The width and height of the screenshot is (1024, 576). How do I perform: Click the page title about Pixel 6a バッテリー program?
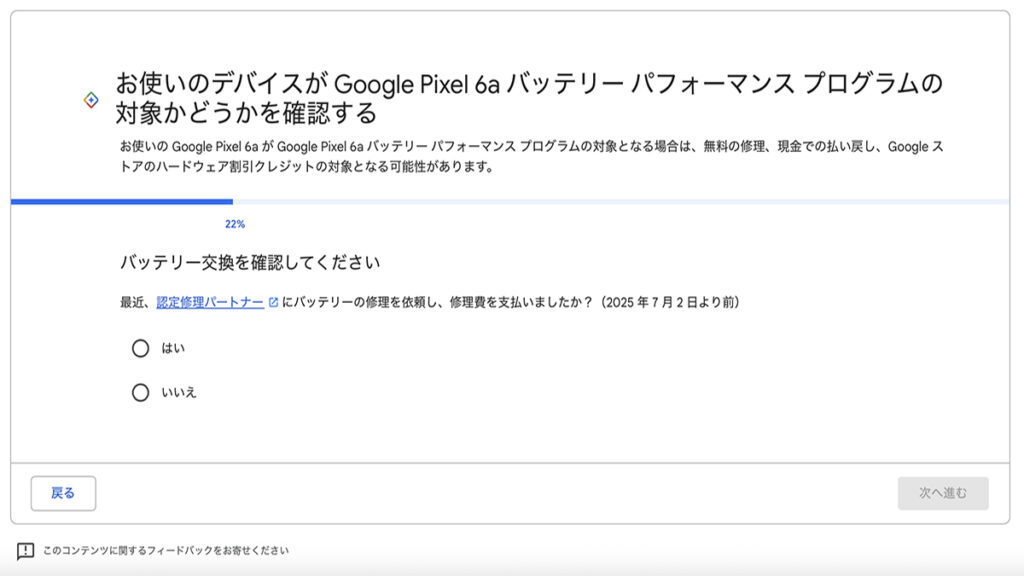[530, 98]
